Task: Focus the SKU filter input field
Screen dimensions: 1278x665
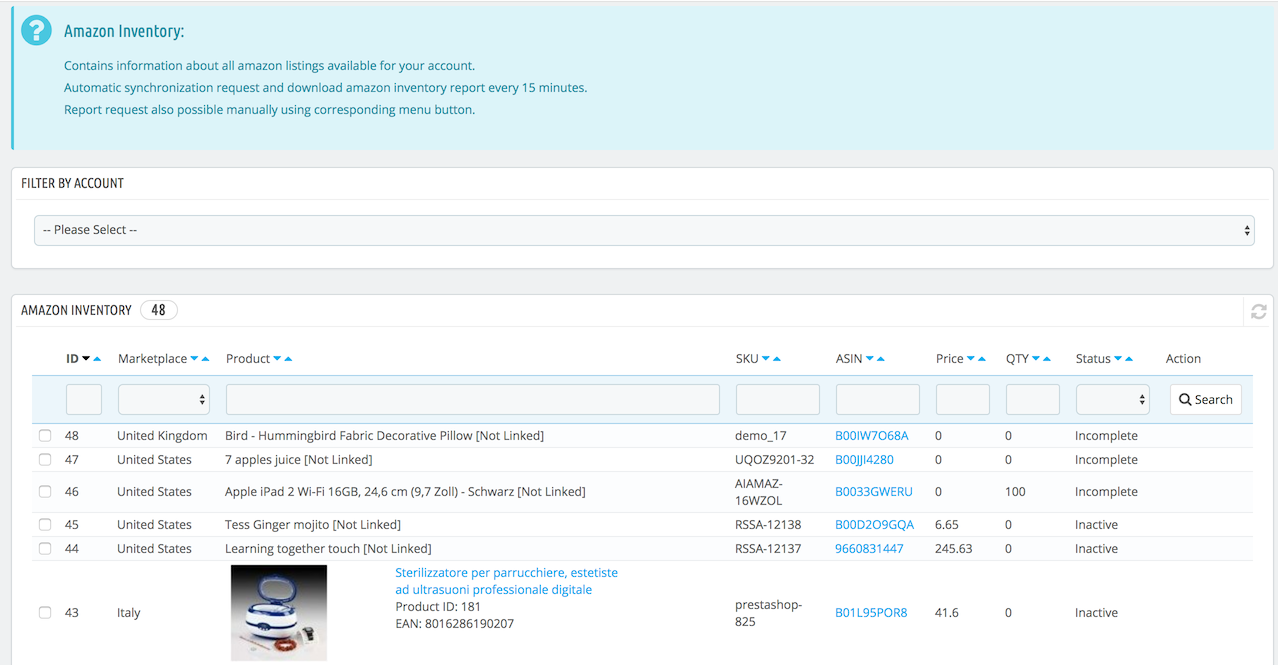Action: (778, 399)
